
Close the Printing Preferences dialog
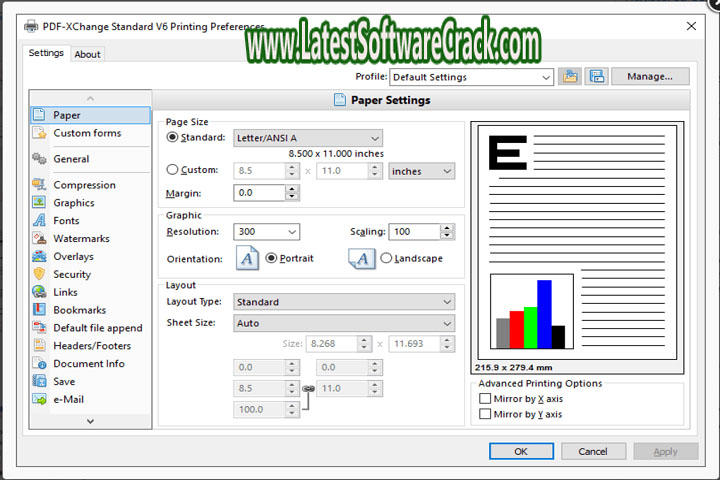pos(691,26)
